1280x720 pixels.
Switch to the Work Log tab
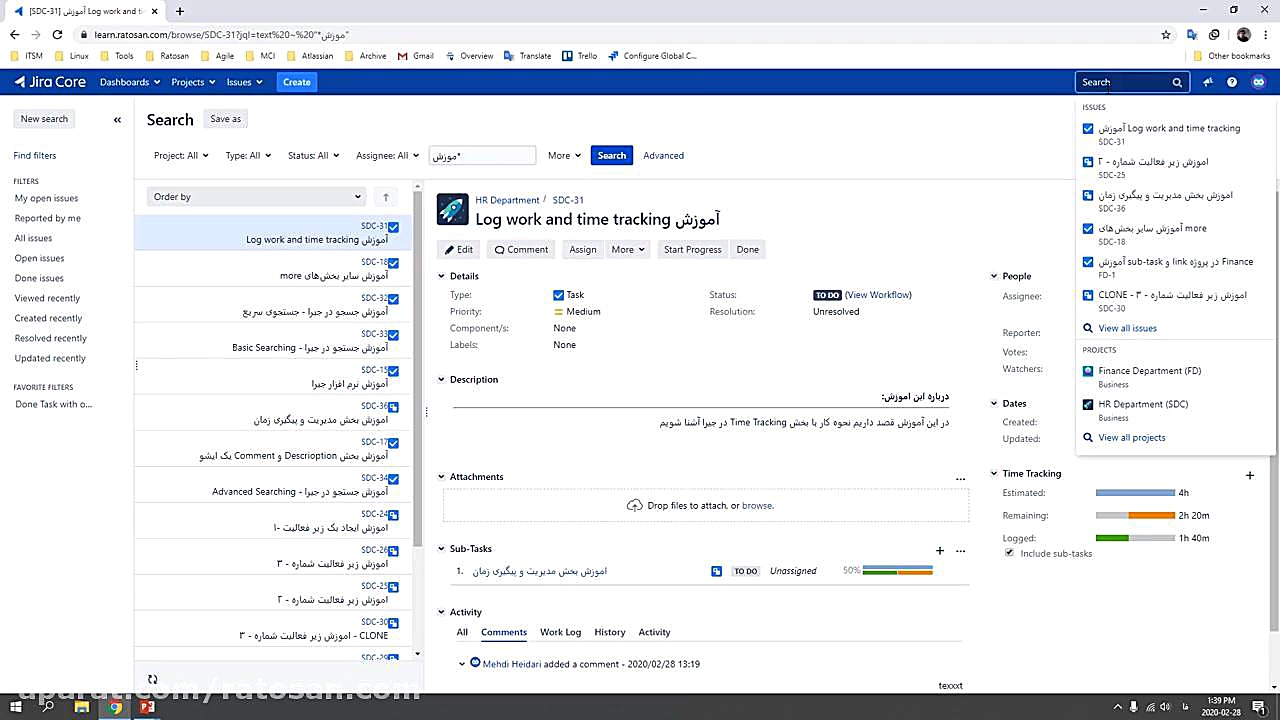click(560, 632)
